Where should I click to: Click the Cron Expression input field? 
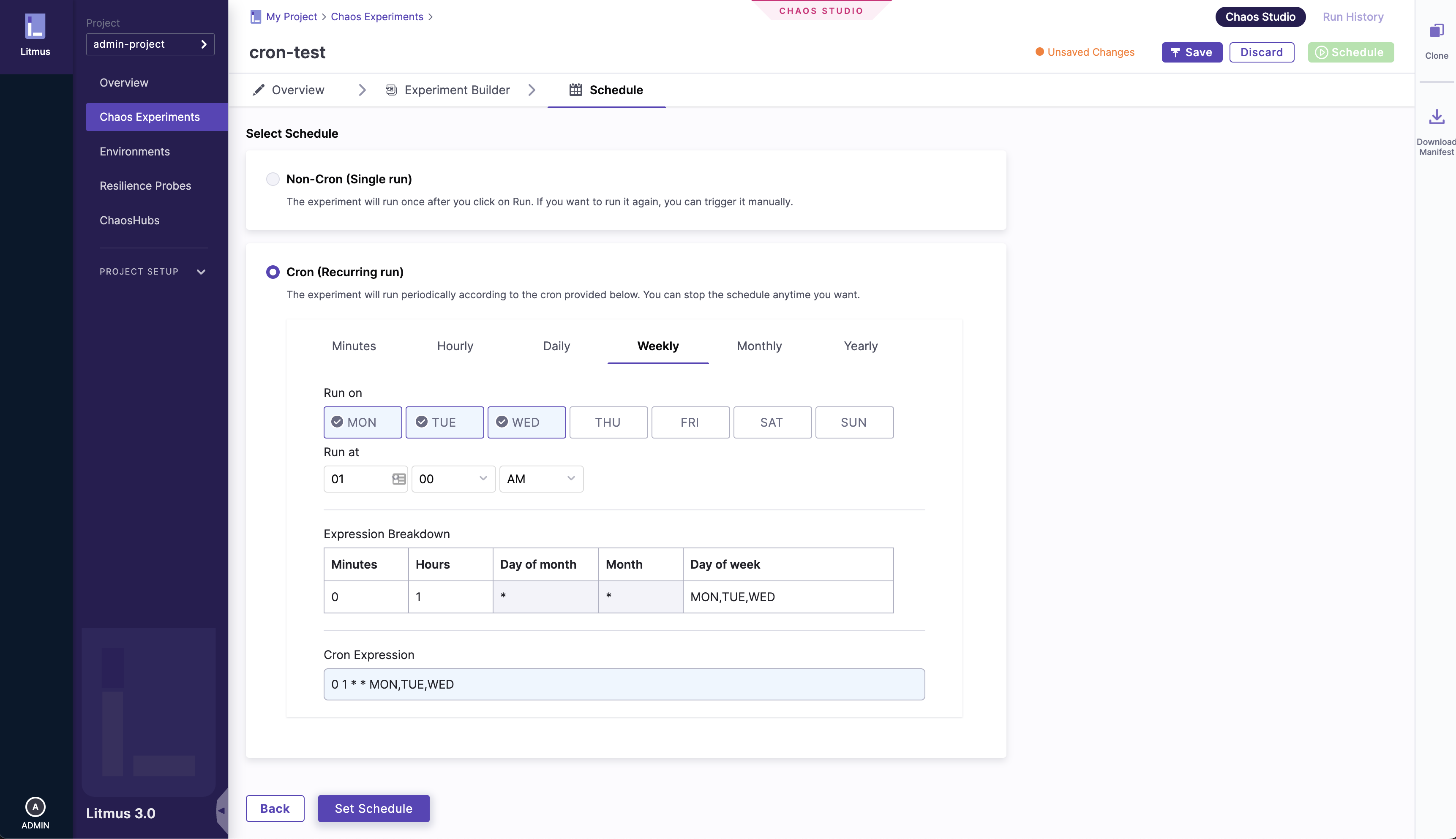coord(623,684)
